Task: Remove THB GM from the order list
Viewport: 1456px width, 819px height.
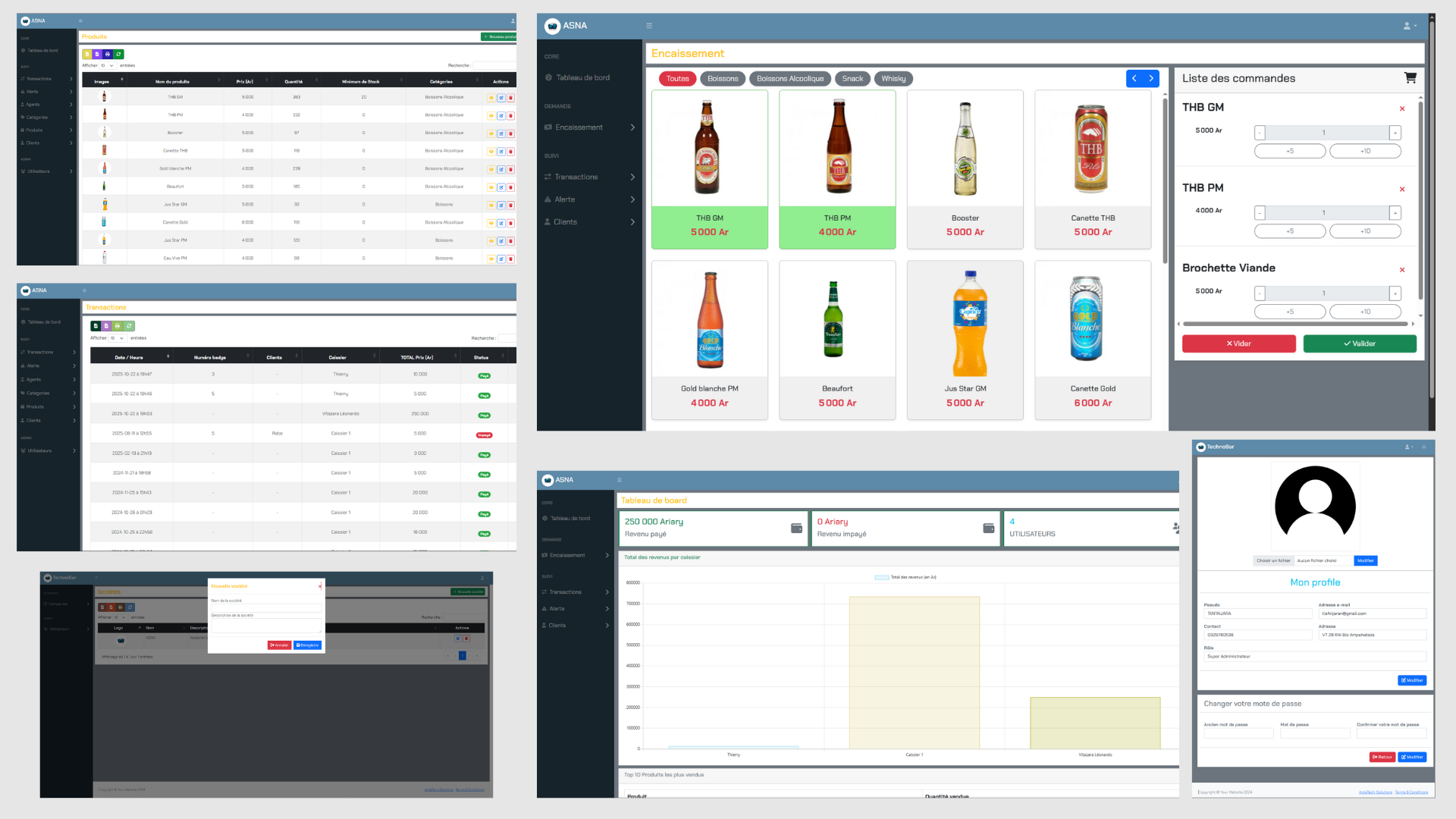Action: click(x=1401, y=109)
